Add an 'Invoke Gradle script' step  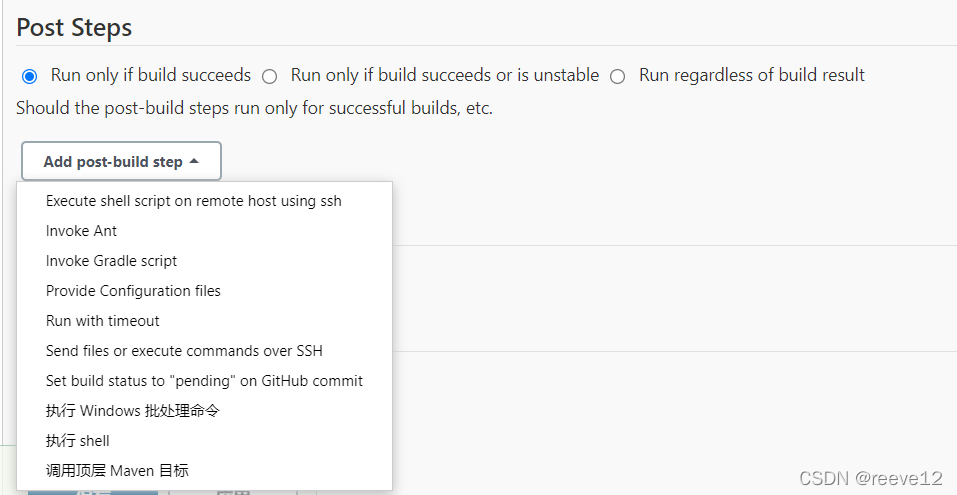(111, 261)
